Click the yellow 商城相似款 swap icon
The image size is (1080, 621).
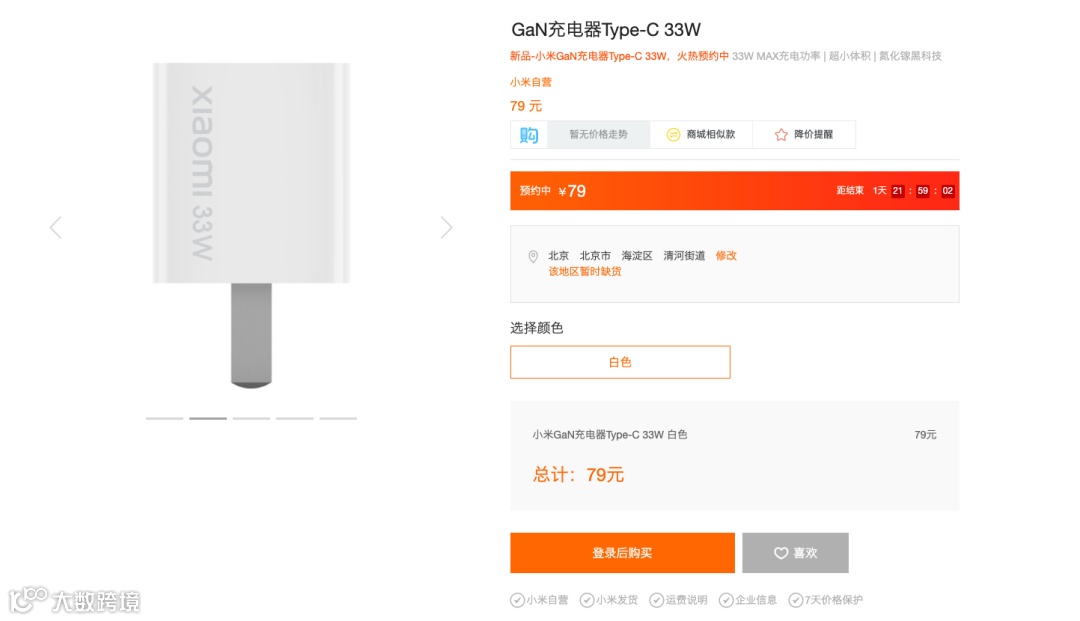coord(673,135)
